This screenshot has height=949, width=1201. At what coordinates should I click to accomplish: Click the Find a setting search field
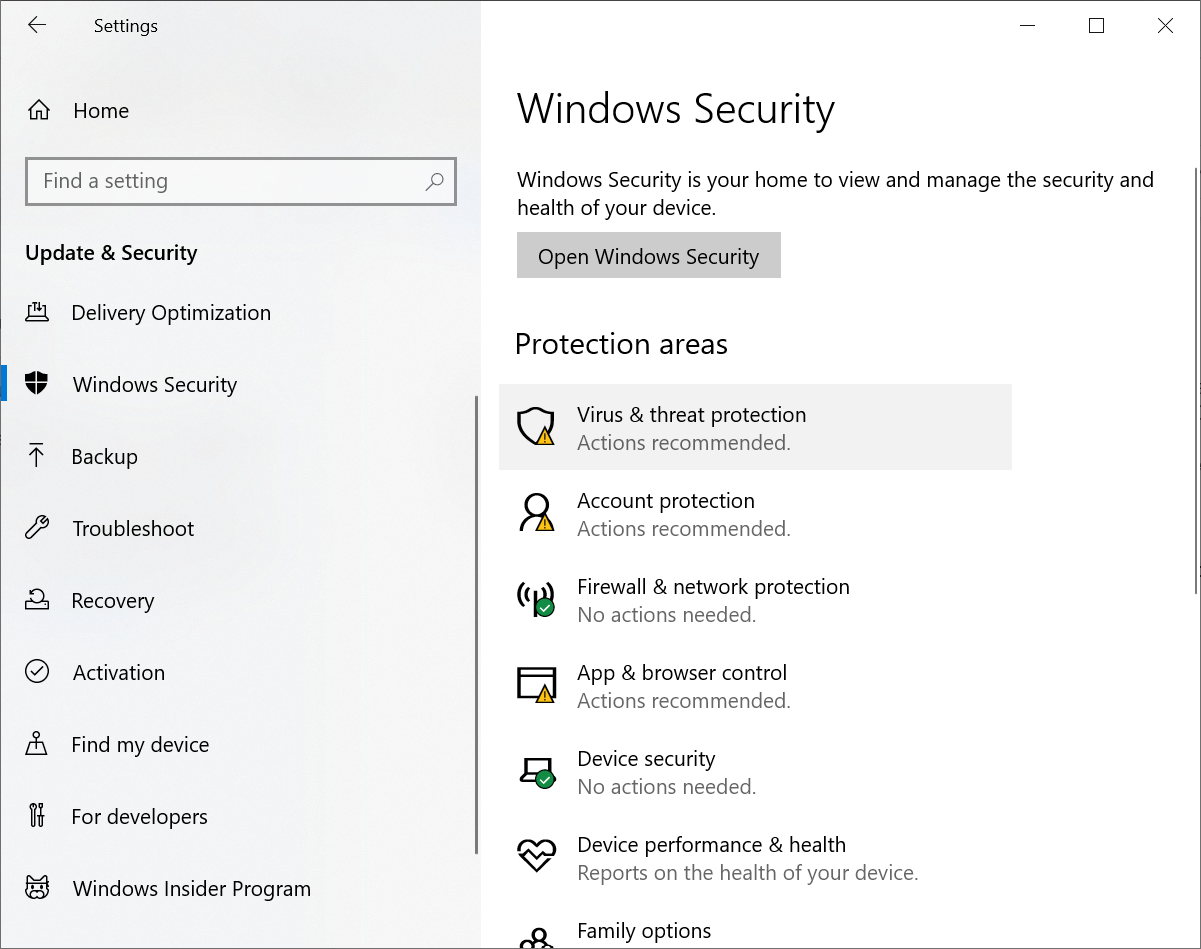click(x=230, y=182)
